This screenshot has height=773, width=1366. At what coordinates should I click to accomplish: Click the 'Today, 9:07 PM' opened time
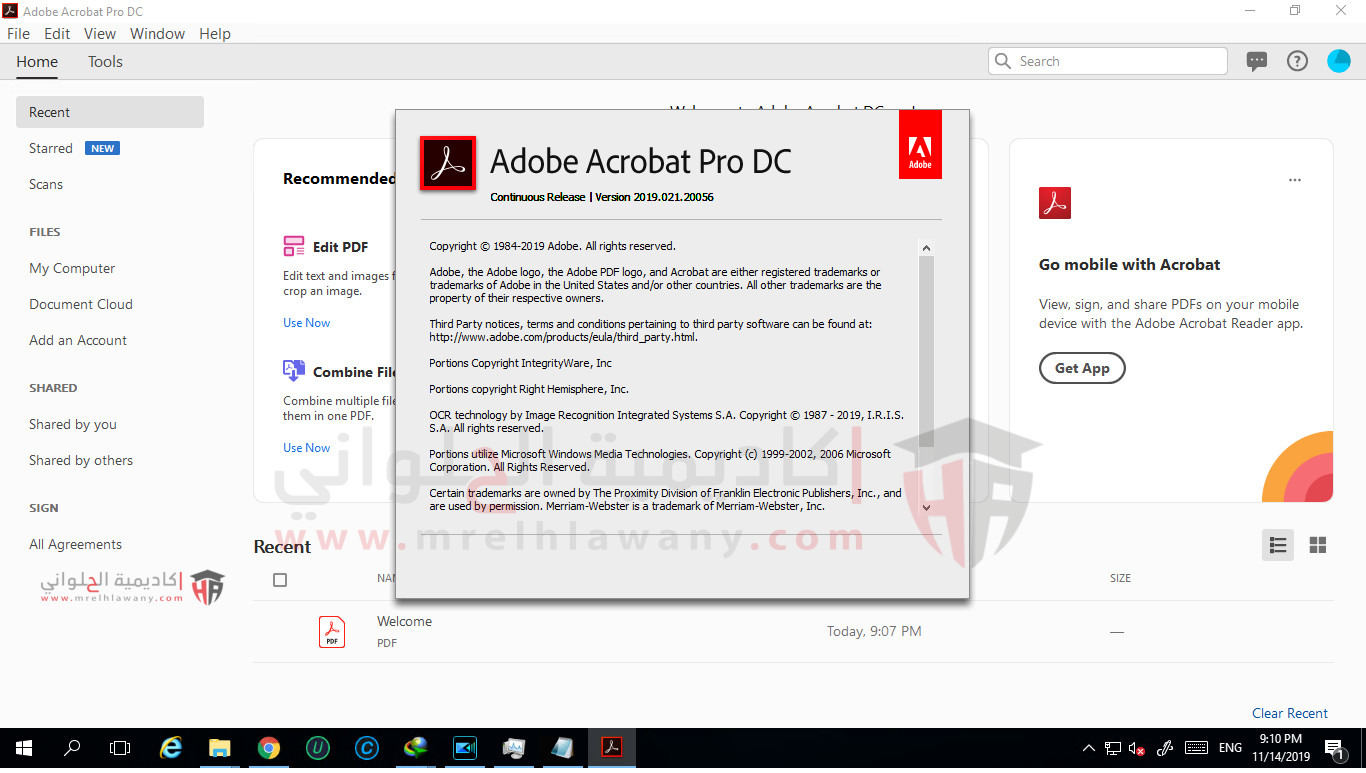[x=874, y=631]
